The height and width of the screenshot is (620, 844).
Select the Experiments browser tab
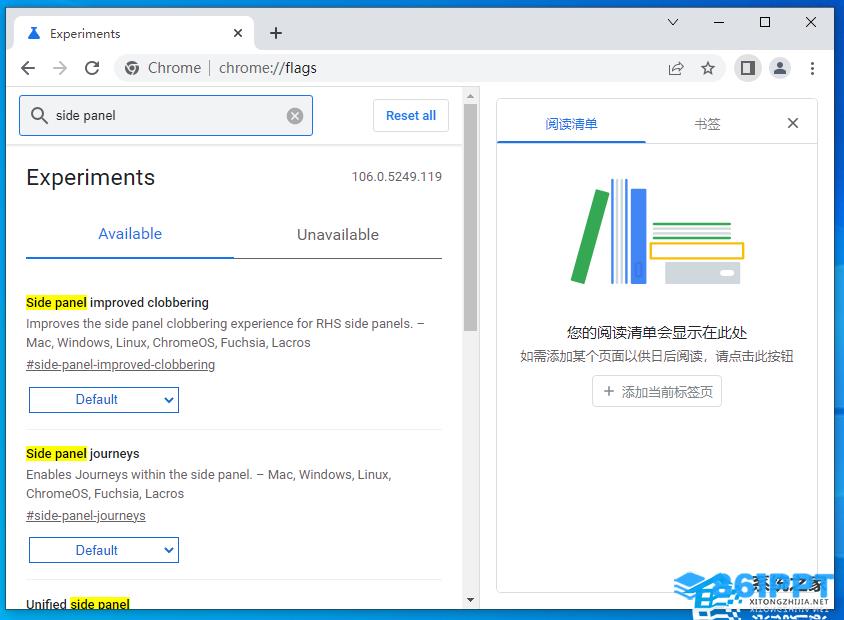[x=133, y=33]
